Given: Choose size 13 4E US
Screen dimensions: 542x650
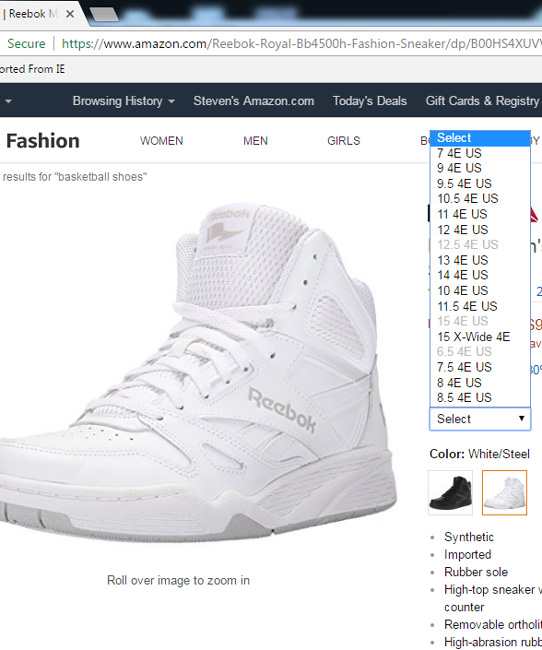Looking at the screenshot, I should (480, 260).
